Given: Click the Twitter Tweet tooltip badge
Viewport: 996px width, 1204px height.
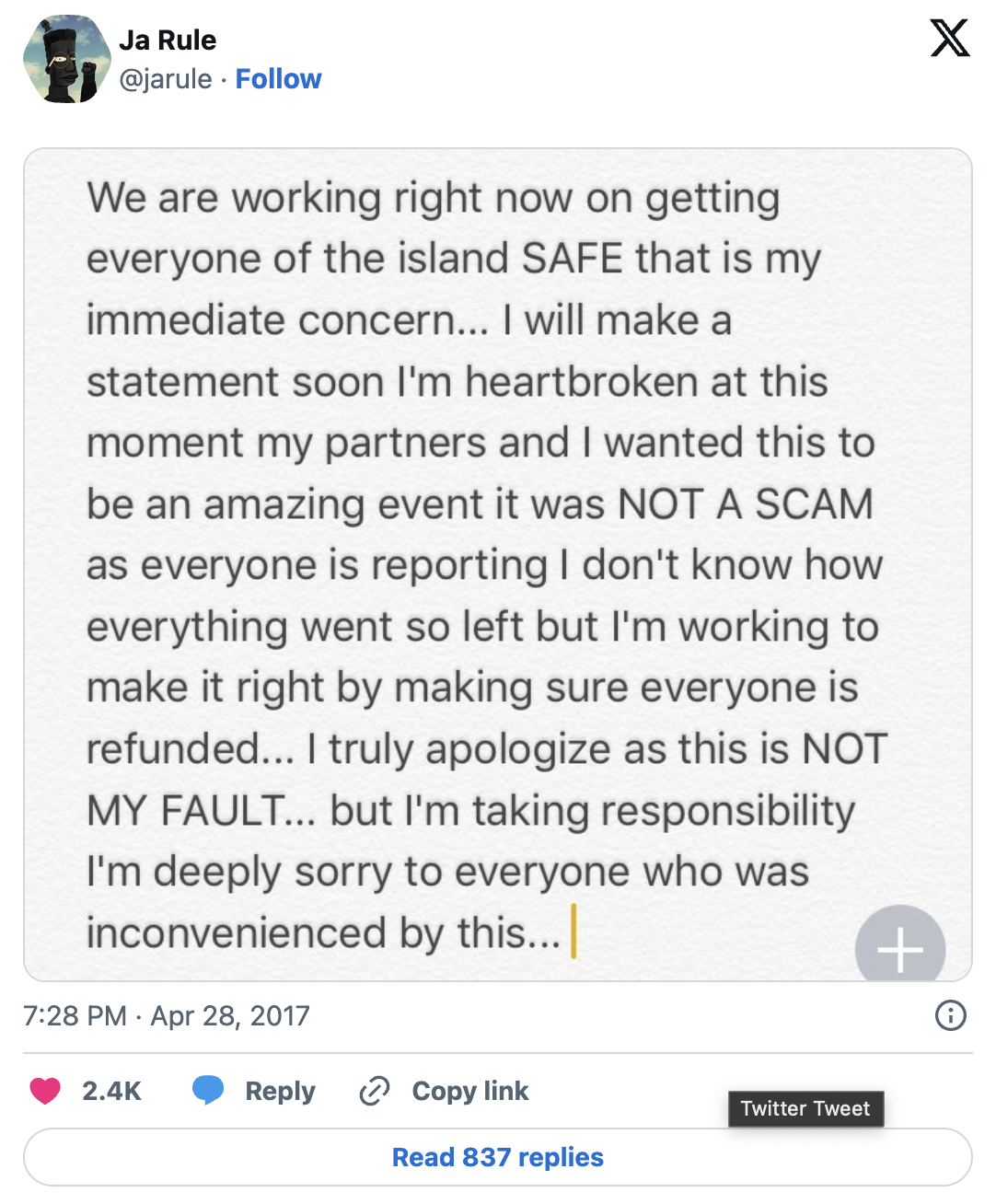Looking at the screenshot, I should coord(805,1108).
